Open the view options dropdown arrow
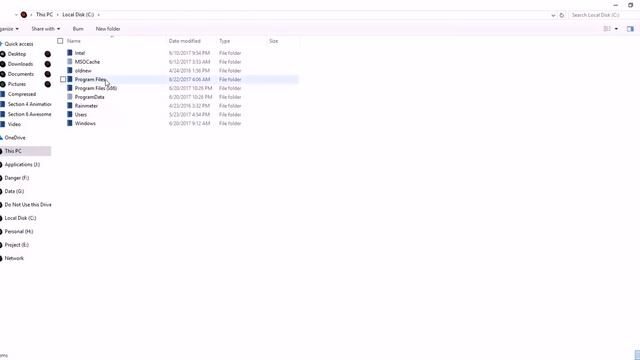The image size is (640, 360). click(x=616, y=29)
